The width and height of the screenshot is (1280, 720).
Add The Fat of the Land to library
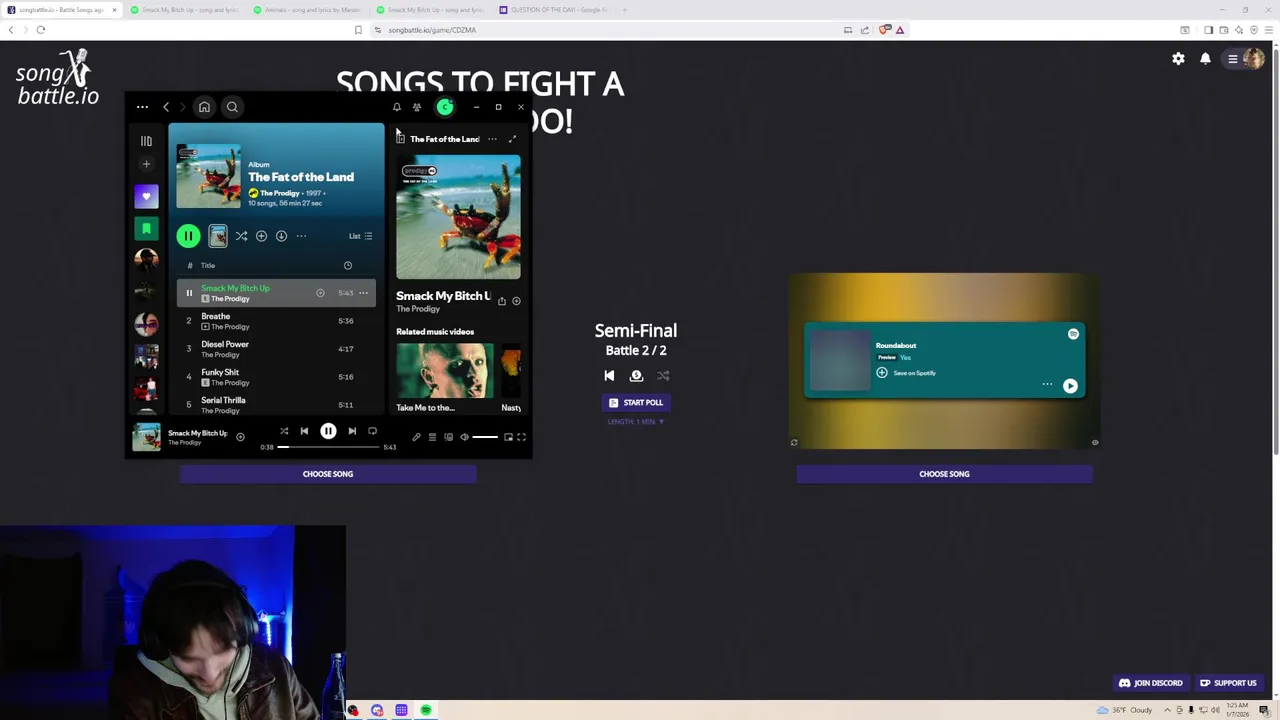pos(261,236)
